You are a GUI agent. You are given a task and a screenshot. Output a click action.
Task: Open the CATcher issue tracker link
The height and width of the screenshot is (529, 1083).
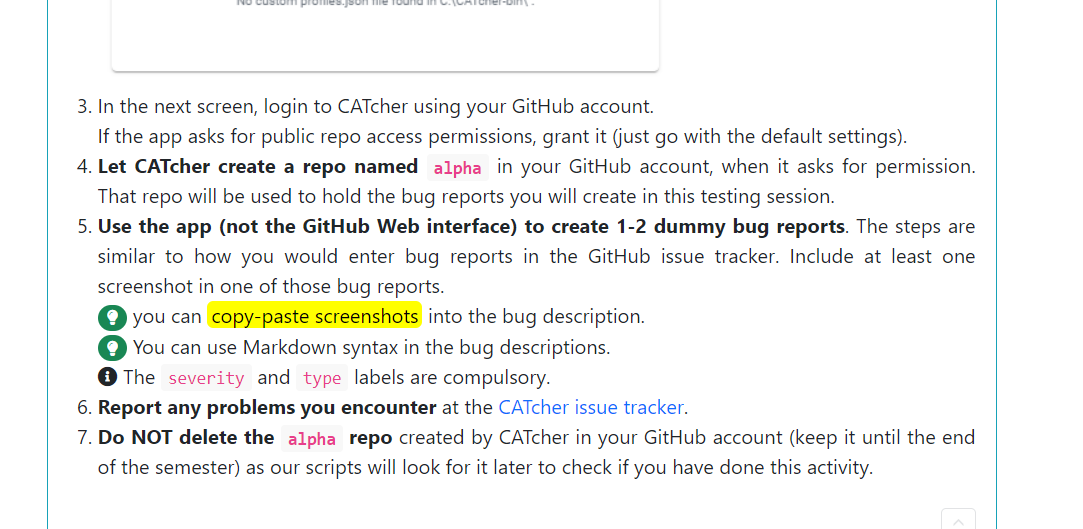pos(591,407)
